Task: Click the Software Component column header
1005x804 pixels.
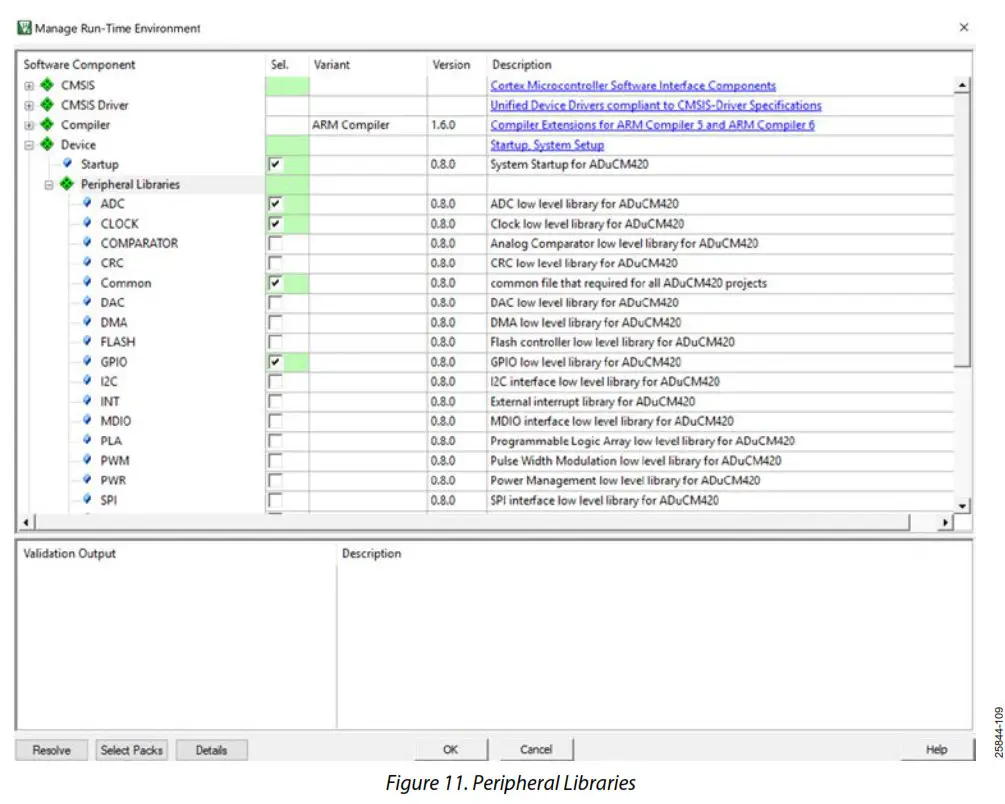Action: tap(80, 65)
